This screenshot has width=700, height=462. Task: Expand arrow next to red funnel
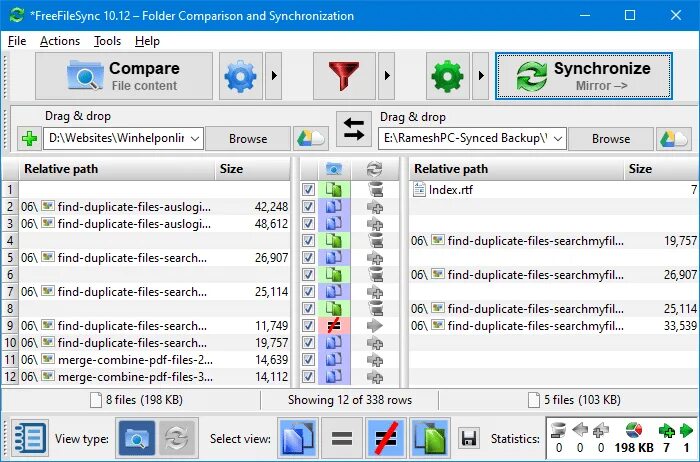tap(387, 76)
